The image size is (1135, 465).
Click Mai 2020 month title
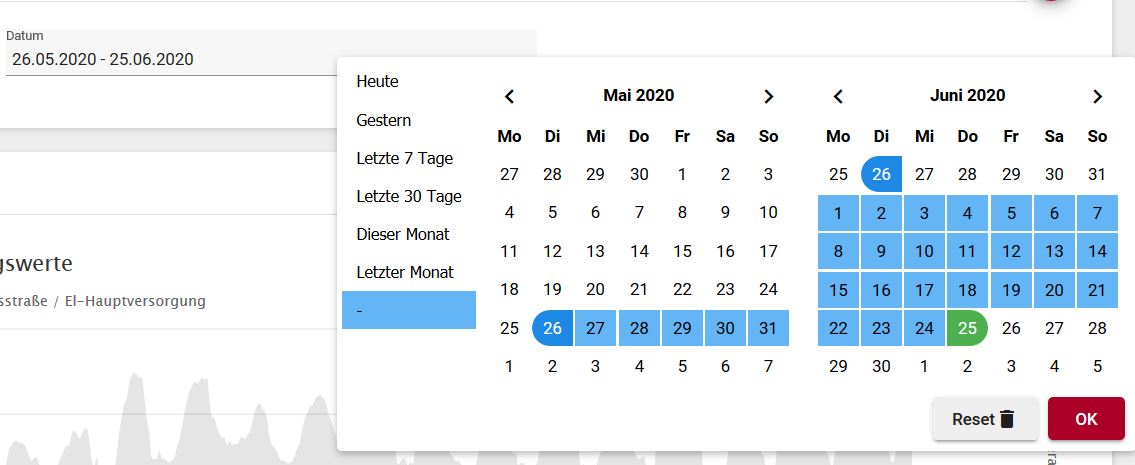(x=638, y=96)
